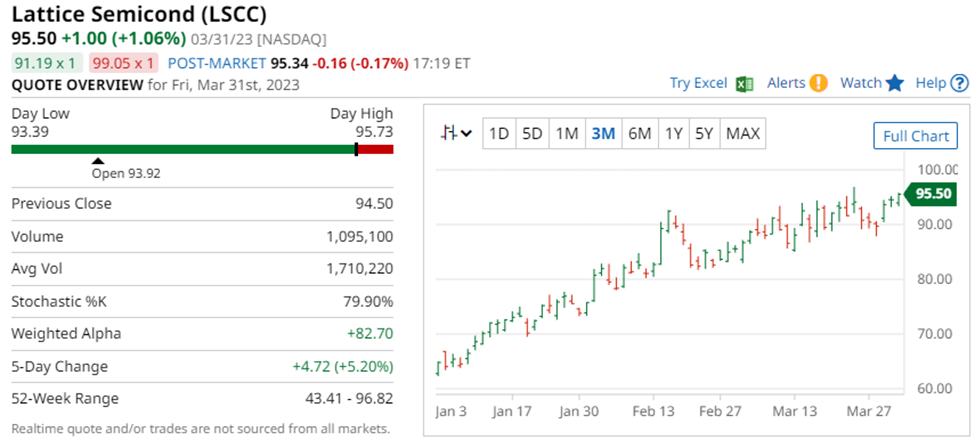Click the blue Watch star icon
Viewport: 975px width, 440px height.
pos(895,83)
